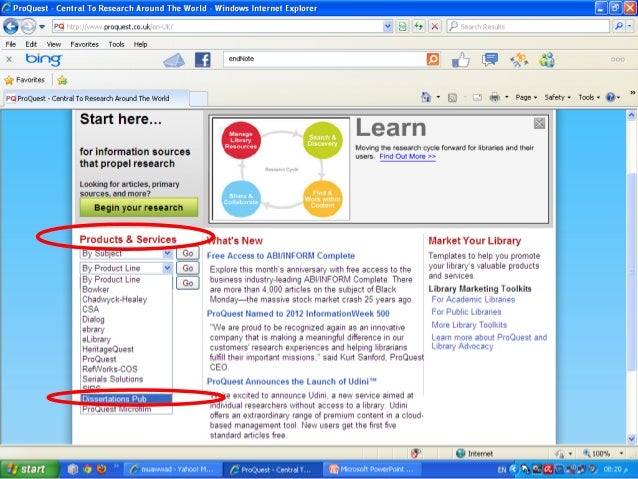Click the thumbs-up Like icon
Image resolution: width=638 pixels, height=479 pixels.
click(461, 60)
